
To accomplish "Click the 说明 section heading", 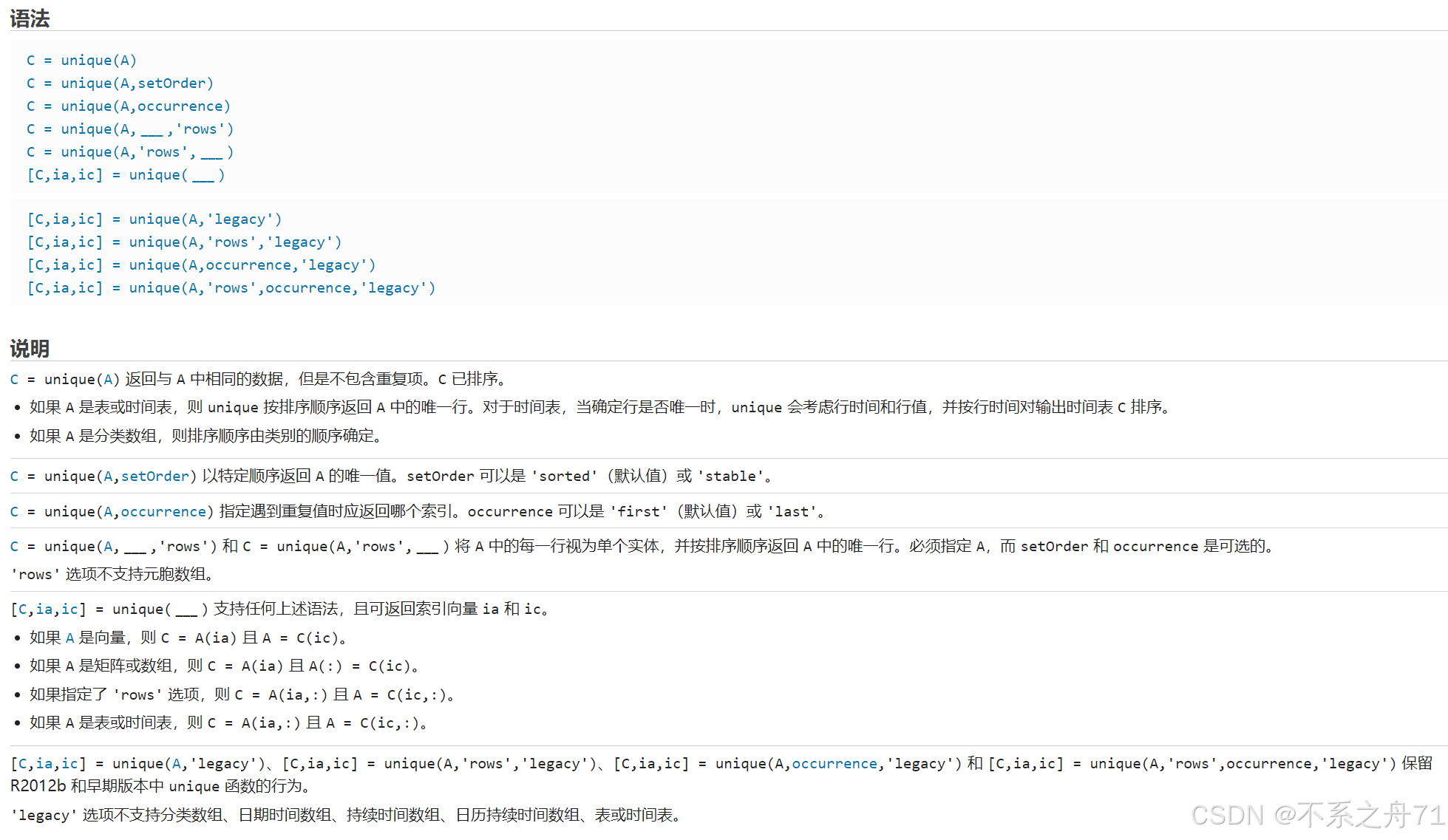I will 30,348.
